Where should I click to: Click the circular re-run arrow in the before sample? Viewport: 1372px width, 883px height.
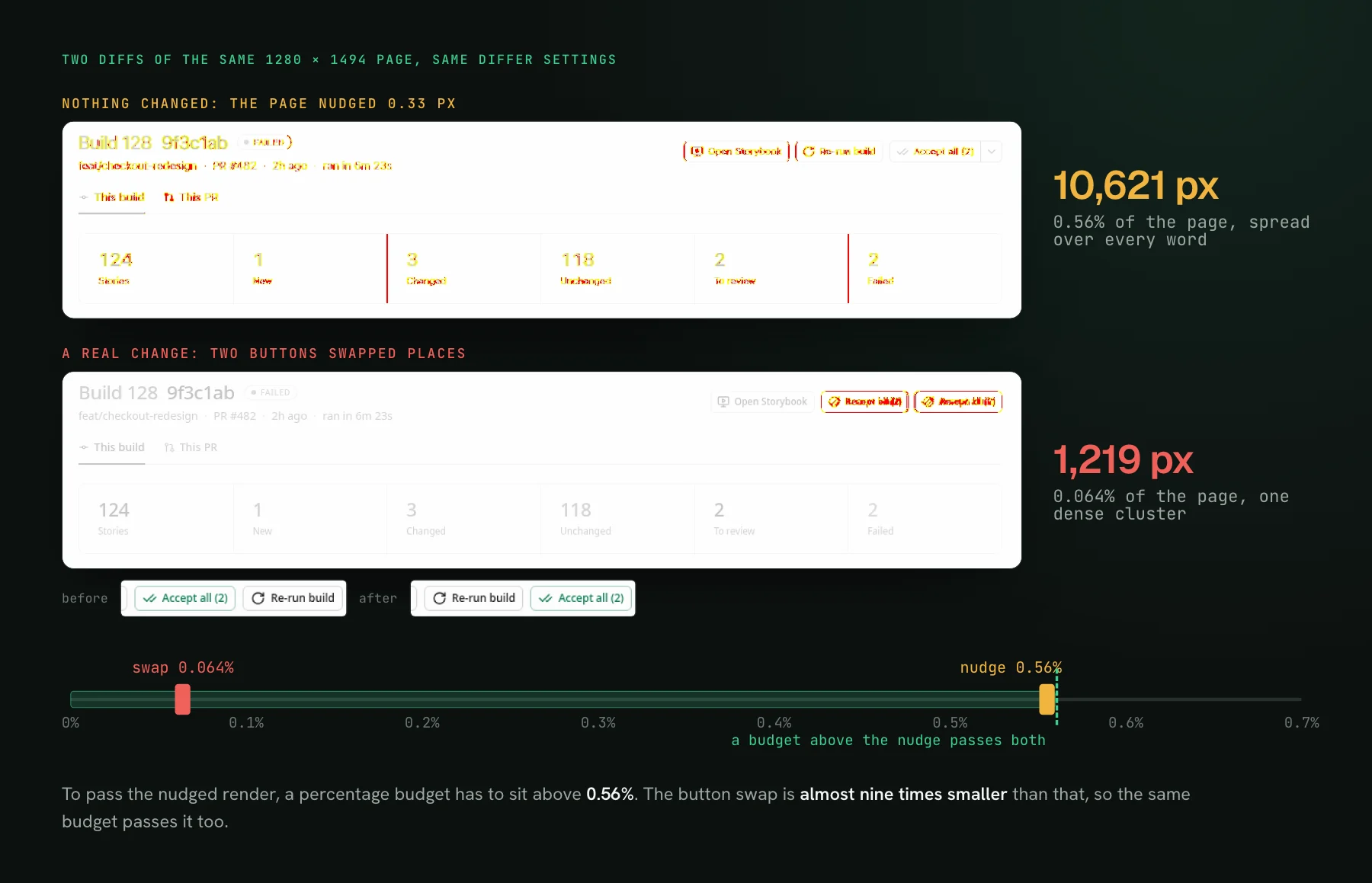click(258, 598)
